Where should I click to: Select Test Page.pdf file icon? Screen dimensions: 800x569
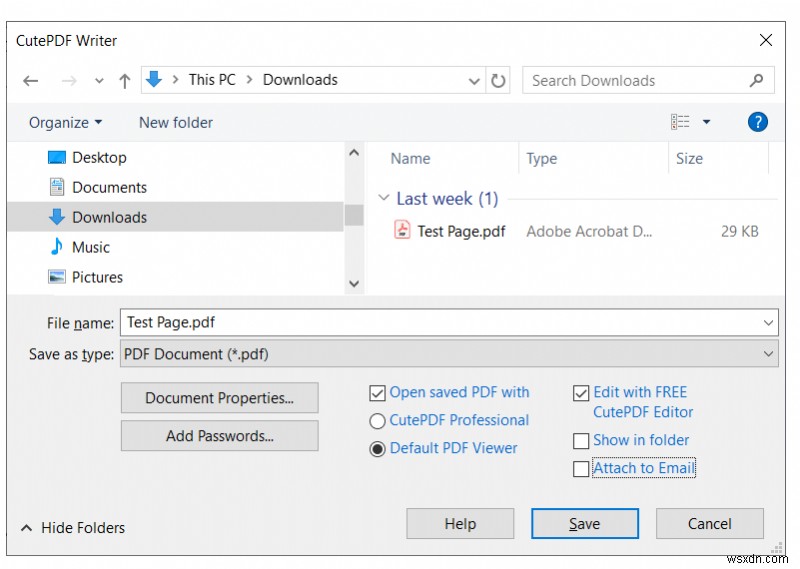pos(402,230)
